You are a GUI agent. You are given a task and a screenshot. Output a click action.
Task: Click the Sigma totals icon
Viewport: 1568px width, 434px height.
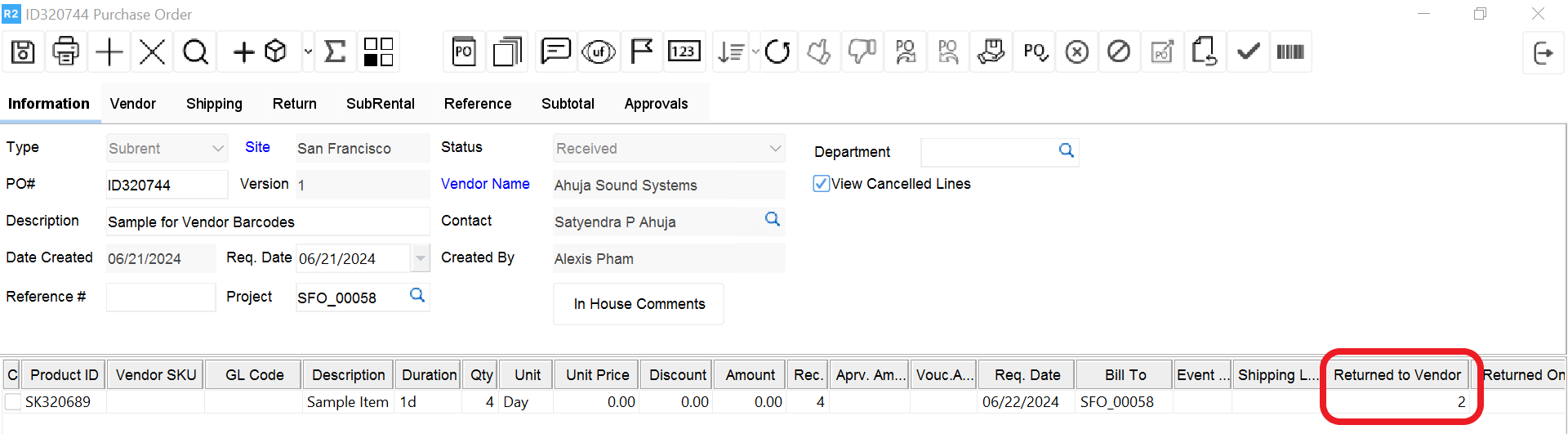[x=335, y=52]
